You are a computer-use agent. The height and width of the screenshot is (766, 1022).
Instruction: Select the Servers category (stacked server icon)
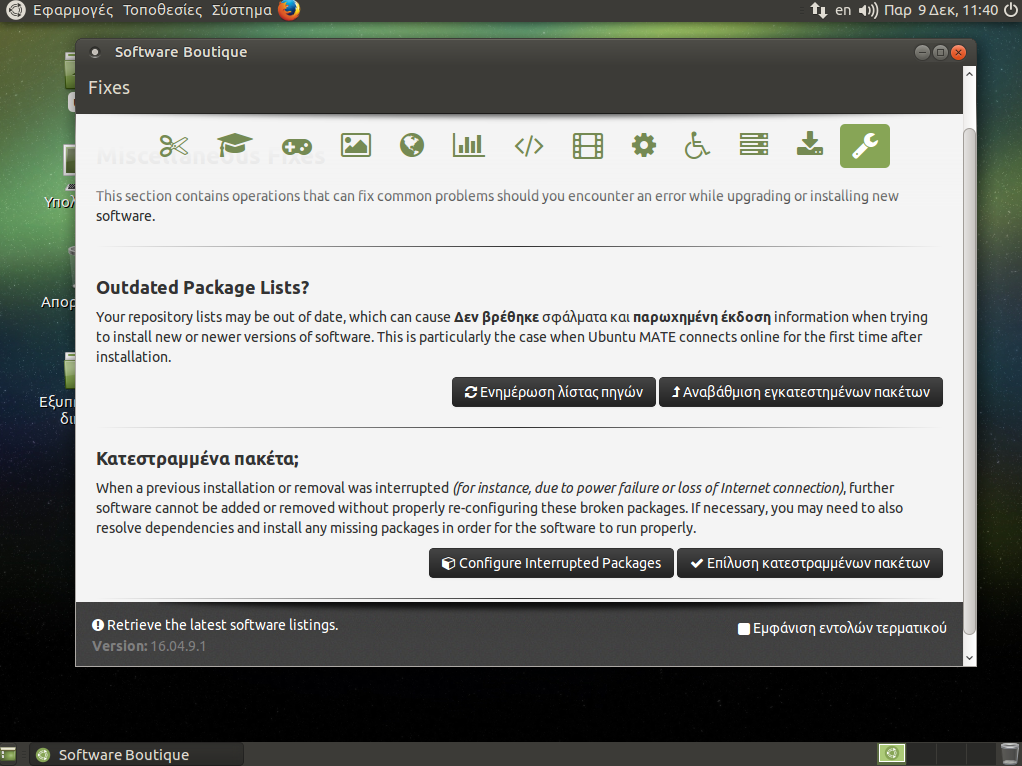tap(754, 146)
